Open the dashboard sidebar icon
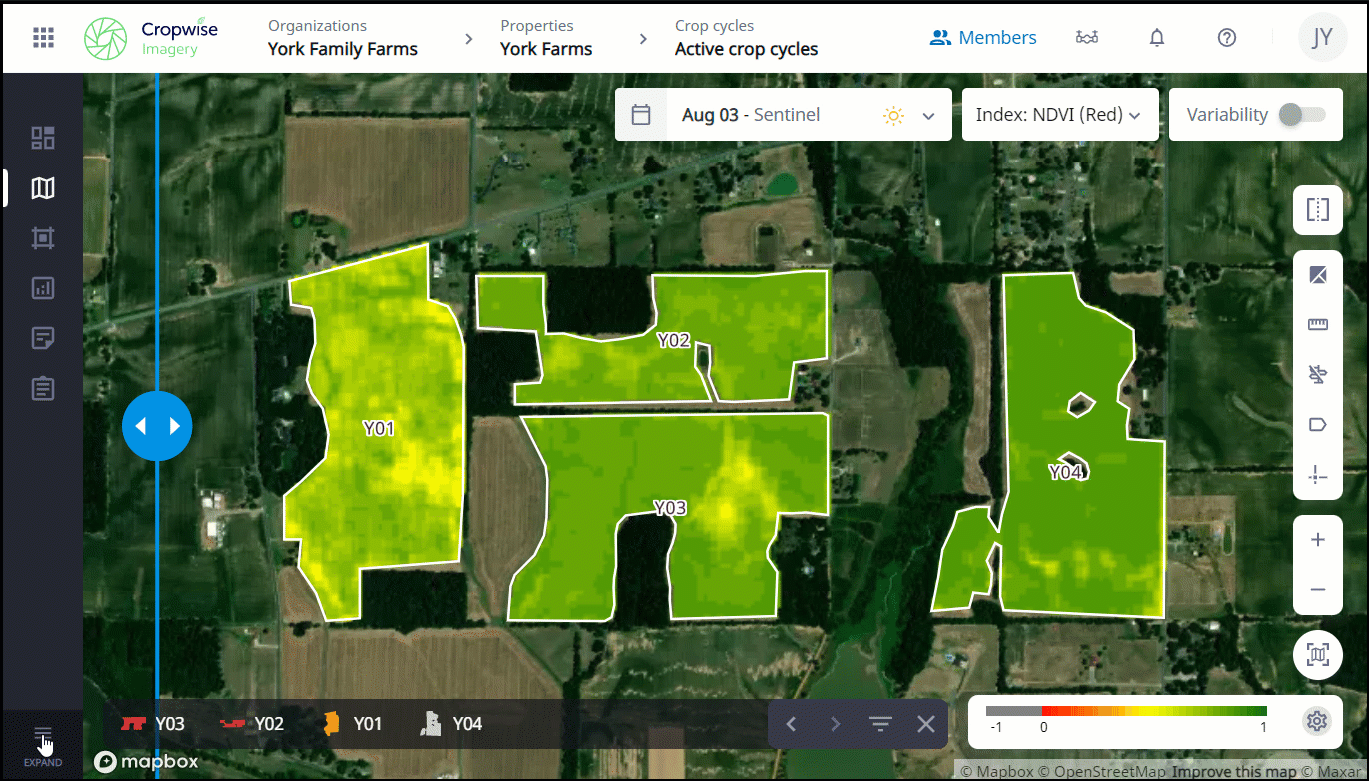 (x=43, y=138)
